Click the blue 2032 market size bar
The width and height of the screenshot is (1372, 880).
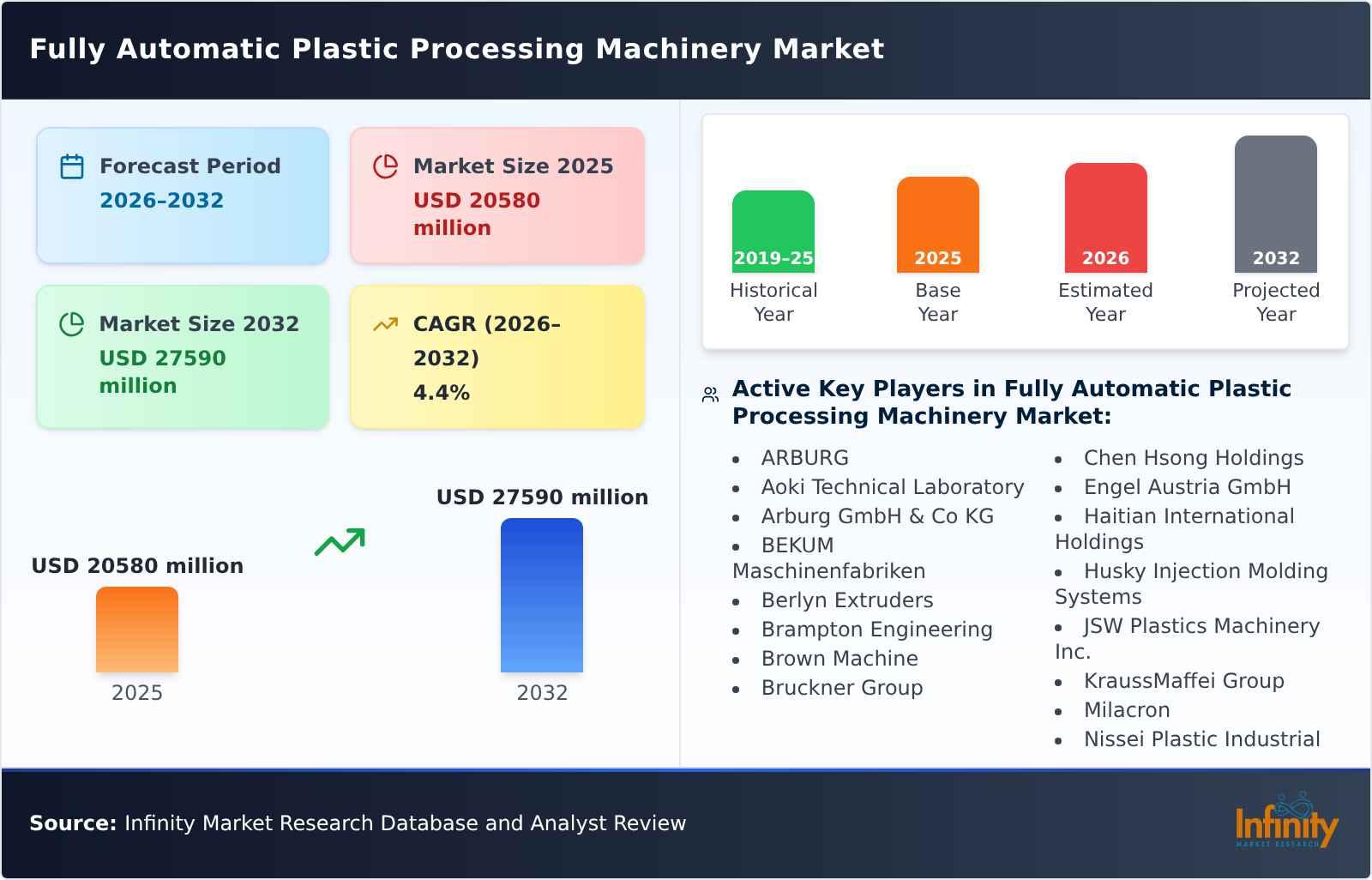coord(542,595)
